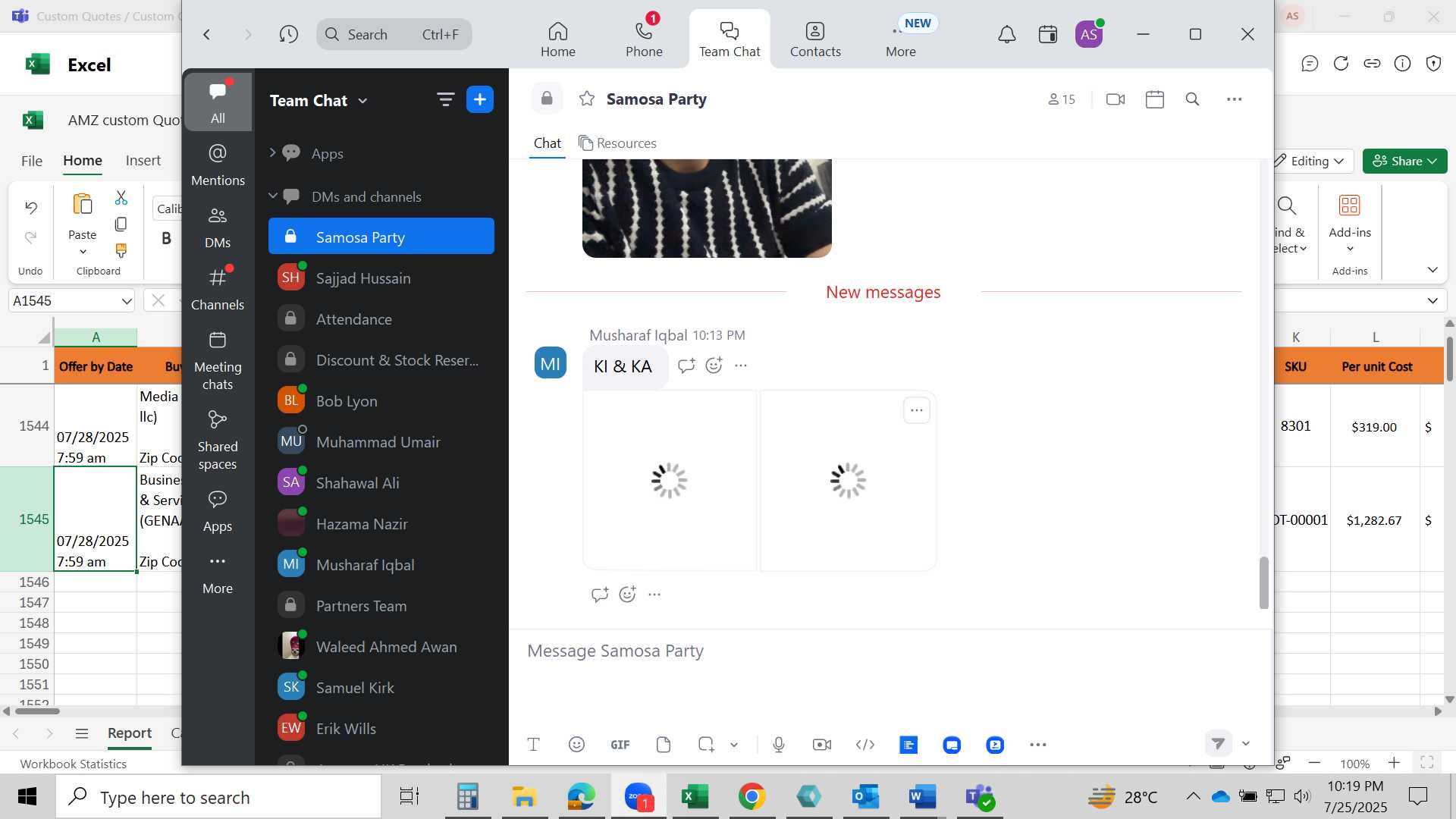Viewport: 1456px width, 819px height.
Task: Take a screenshot capture in composer
Action: (x=706, y=745)
